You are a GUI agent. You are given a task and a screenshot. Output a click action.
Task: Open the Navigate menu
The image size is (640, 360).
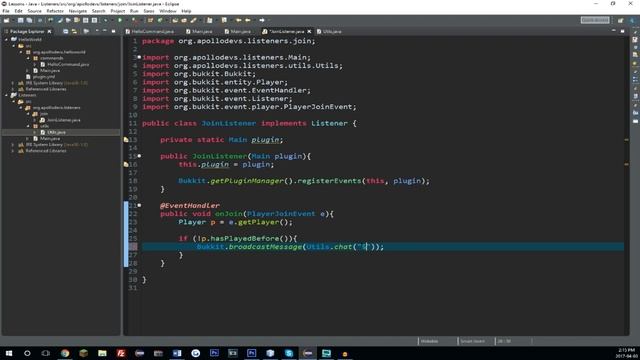(x=78, y=11)
